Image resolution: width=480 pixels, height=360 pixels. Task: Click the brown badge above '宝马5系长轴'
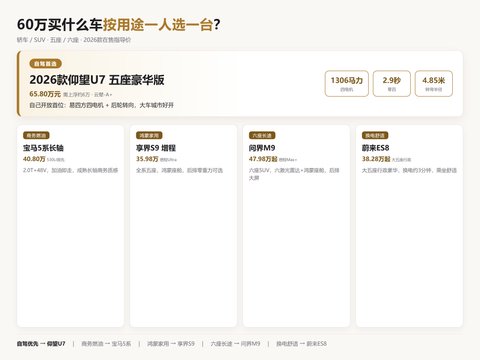36,135
